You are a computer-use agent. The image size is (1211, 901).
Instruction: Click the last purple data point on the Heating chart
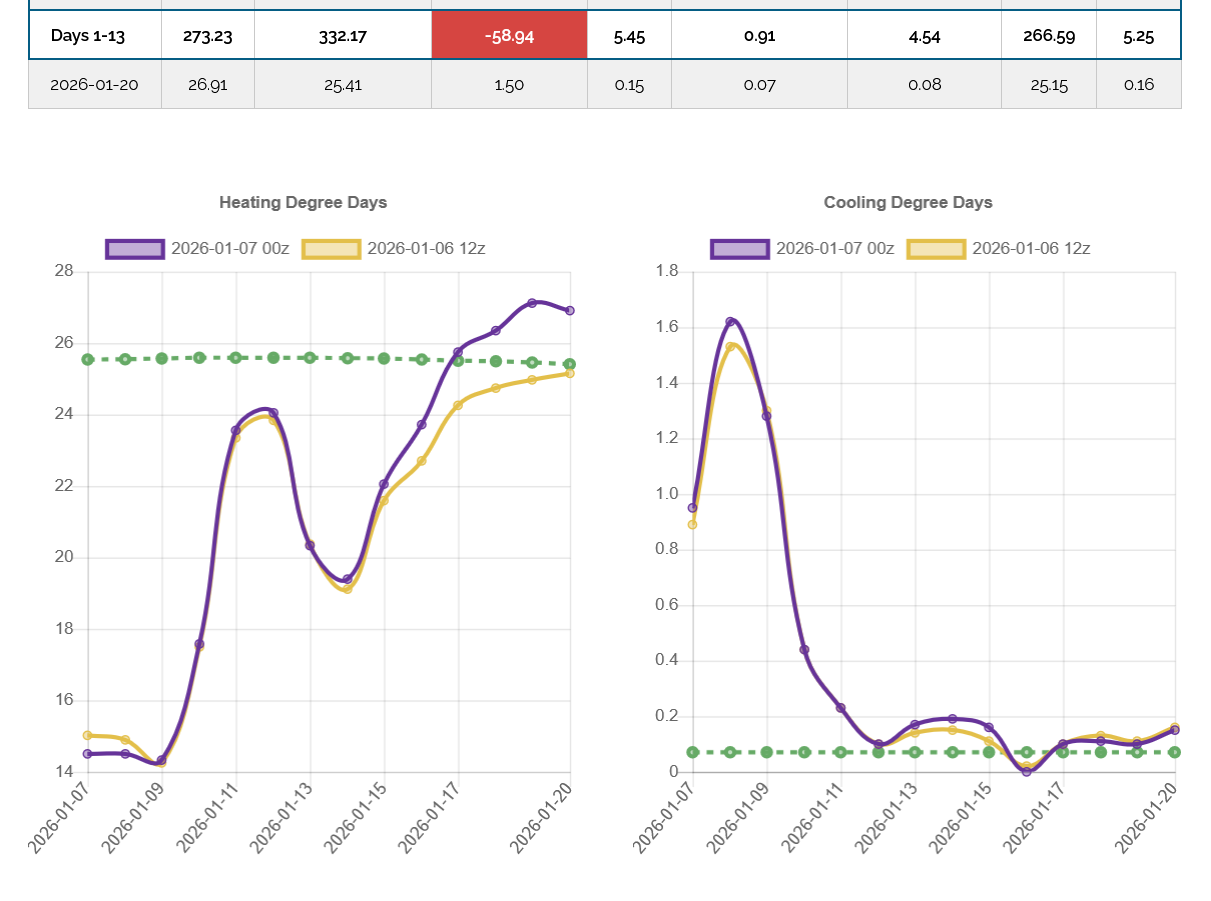coord(570,311)
